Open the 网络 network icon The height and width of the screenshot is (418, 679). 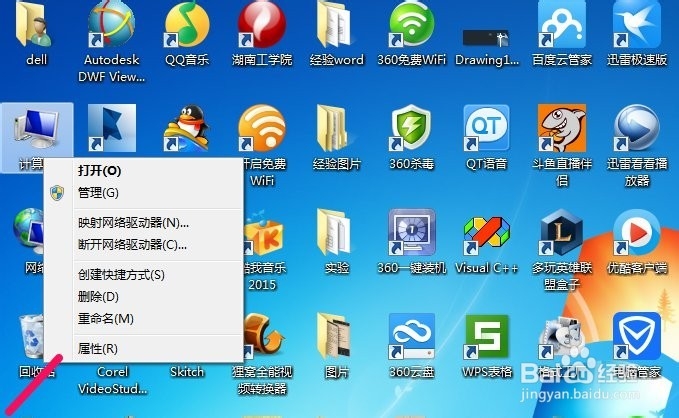tap(29, 232)
